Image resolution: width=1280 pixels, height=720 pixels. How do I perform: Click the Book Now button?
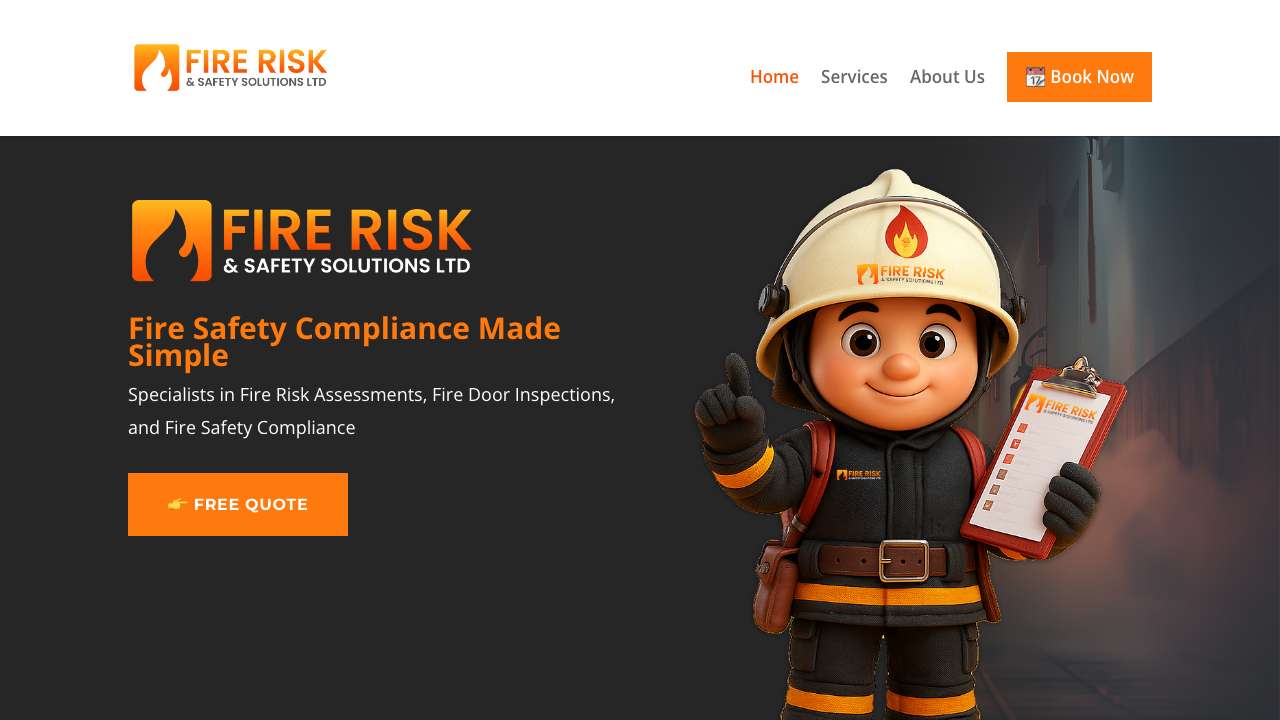[x=1079, y=77]
